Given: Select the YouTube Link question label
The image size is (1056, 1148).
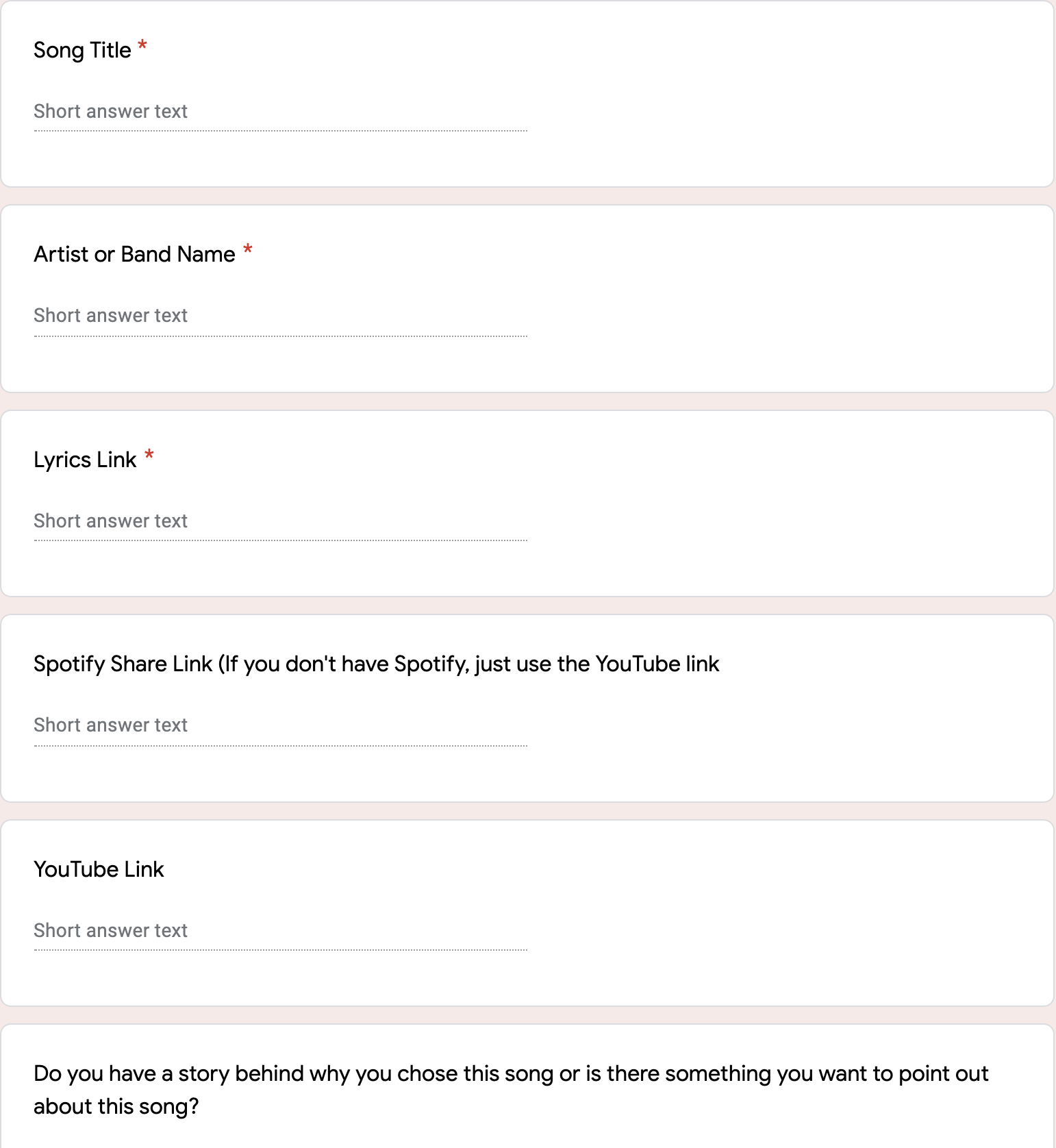Looking at the screenshot, I should [x=99, y=870].
